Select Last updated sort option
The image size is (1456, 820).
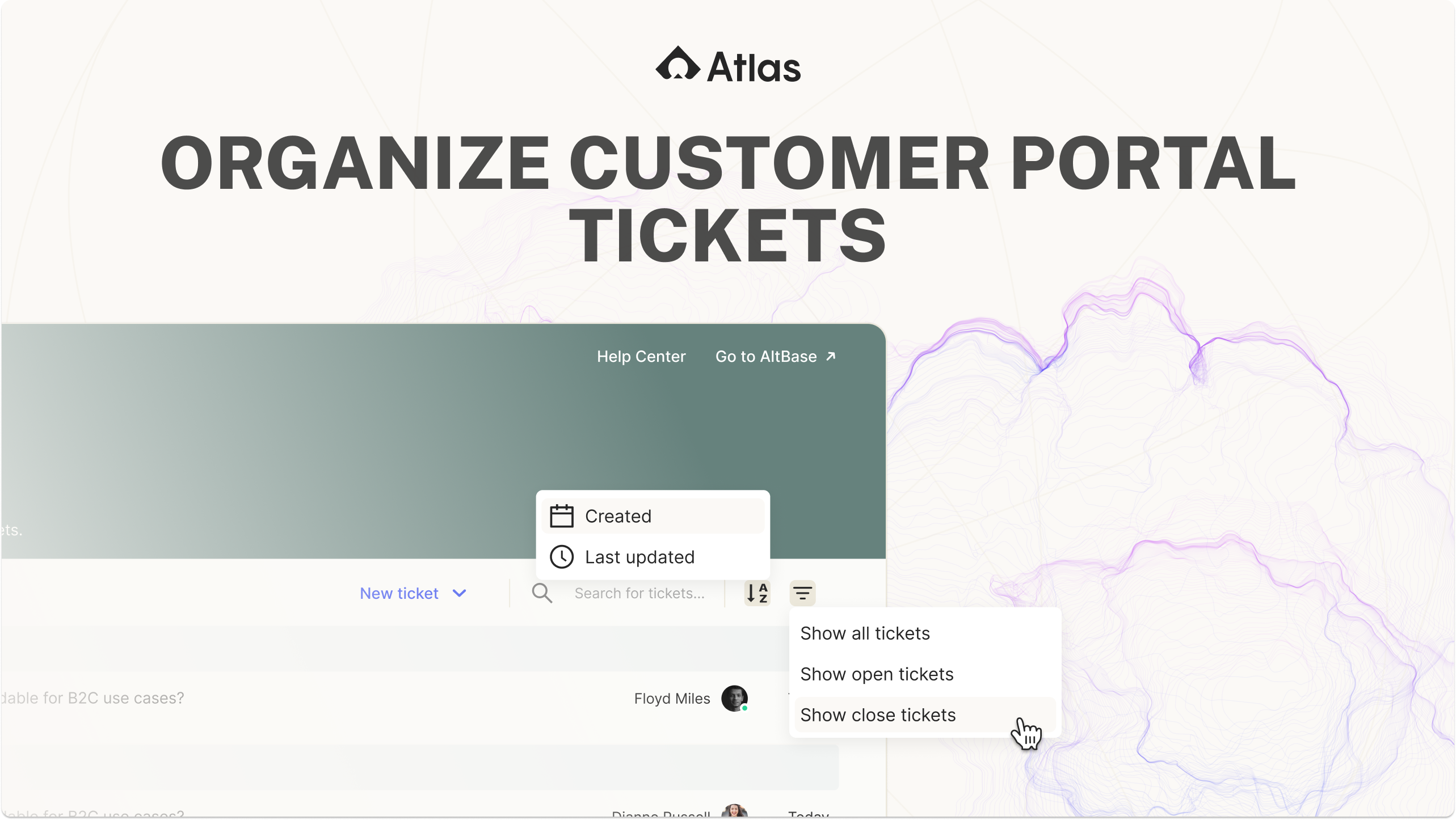pos(639,557)
